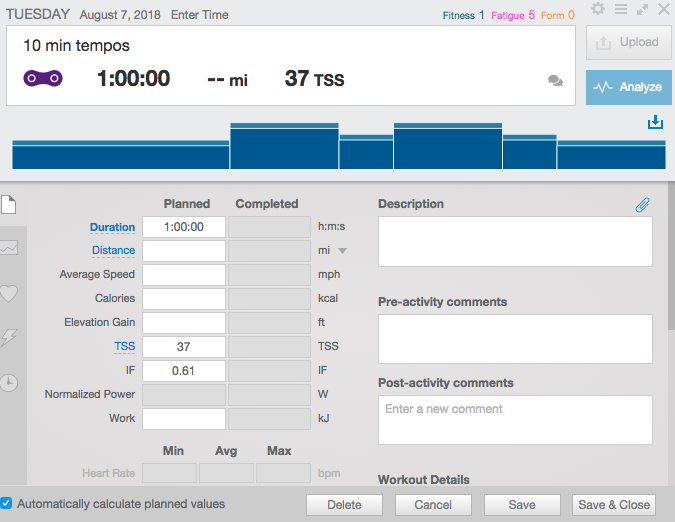
Task: Toggle Automatically calculate planned values checkbox
Action: [x=7, y=504]
